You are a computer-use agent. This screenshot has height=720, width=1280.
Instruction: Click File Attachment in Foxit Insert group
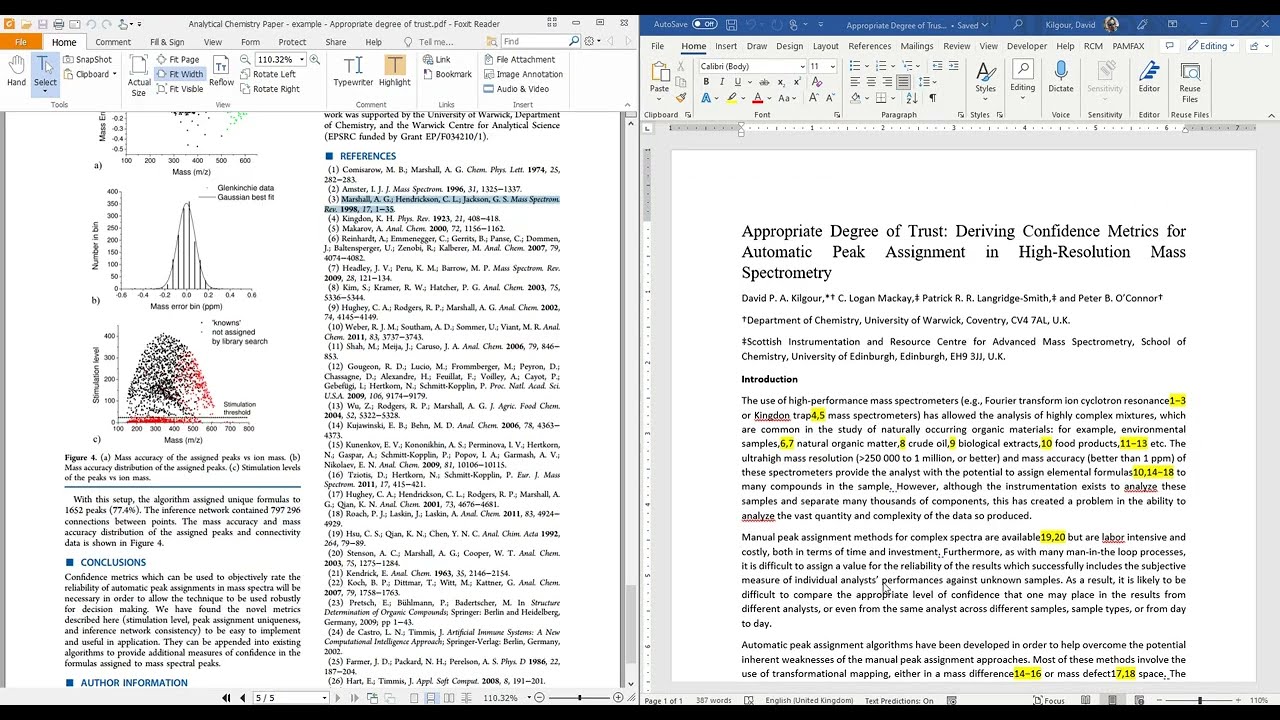[518, 60]
